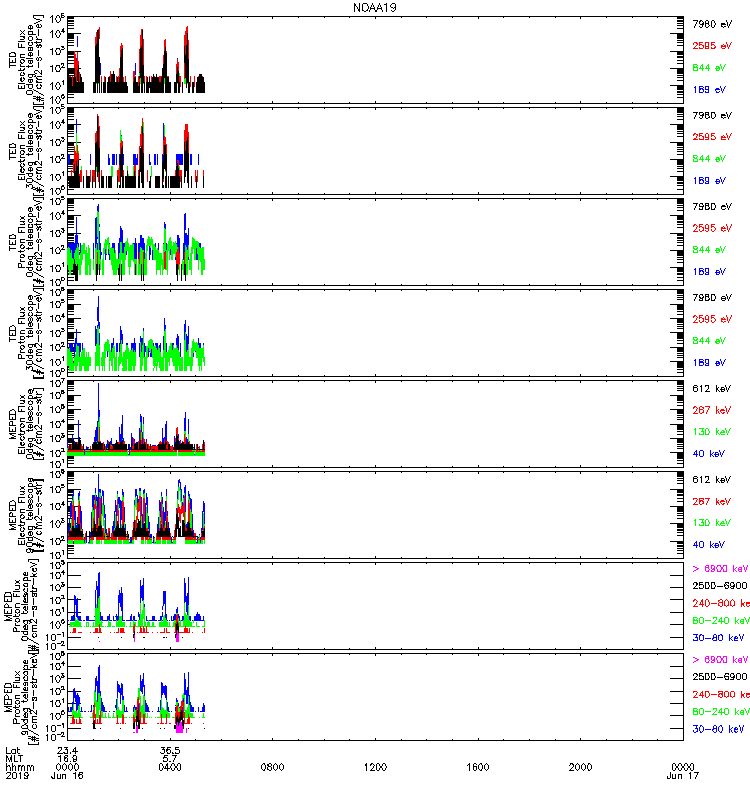Click the 1200 time axis label
Image resolution: width=750 pixels, height=800 pixels.
point(375,767)
